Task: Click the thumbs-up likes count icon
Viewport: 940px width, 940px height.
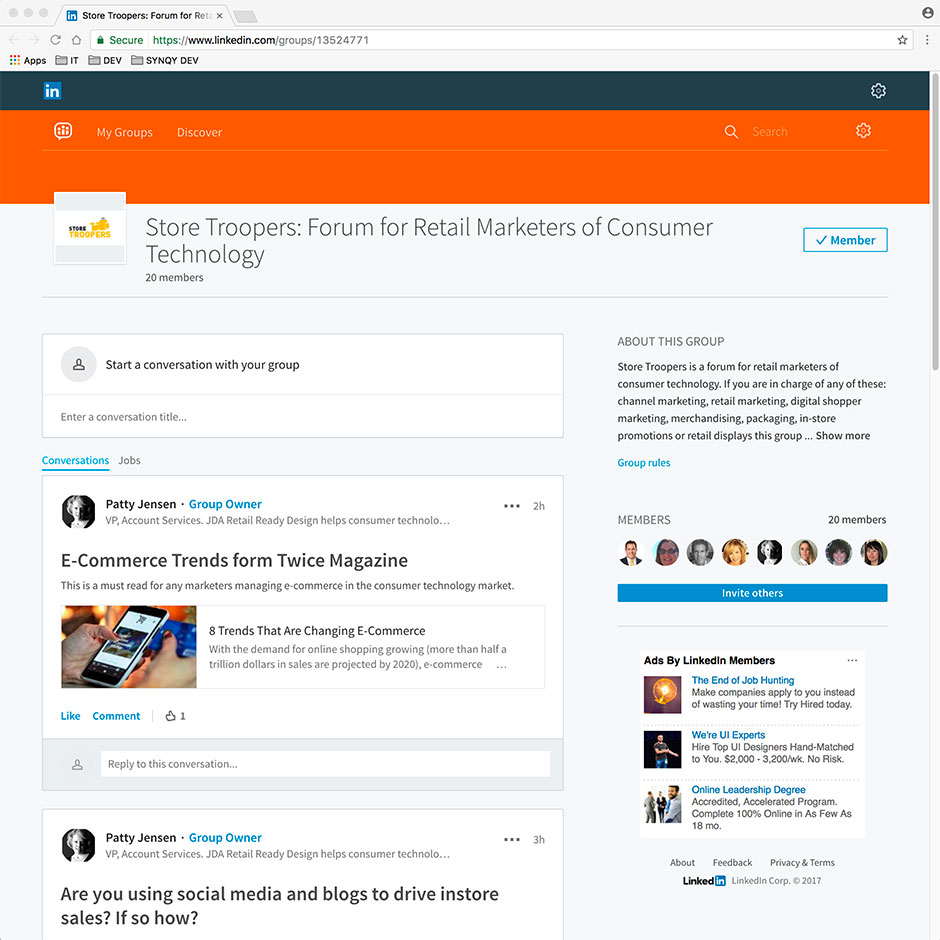Action: pyautogui.click(x=170, y=716)
